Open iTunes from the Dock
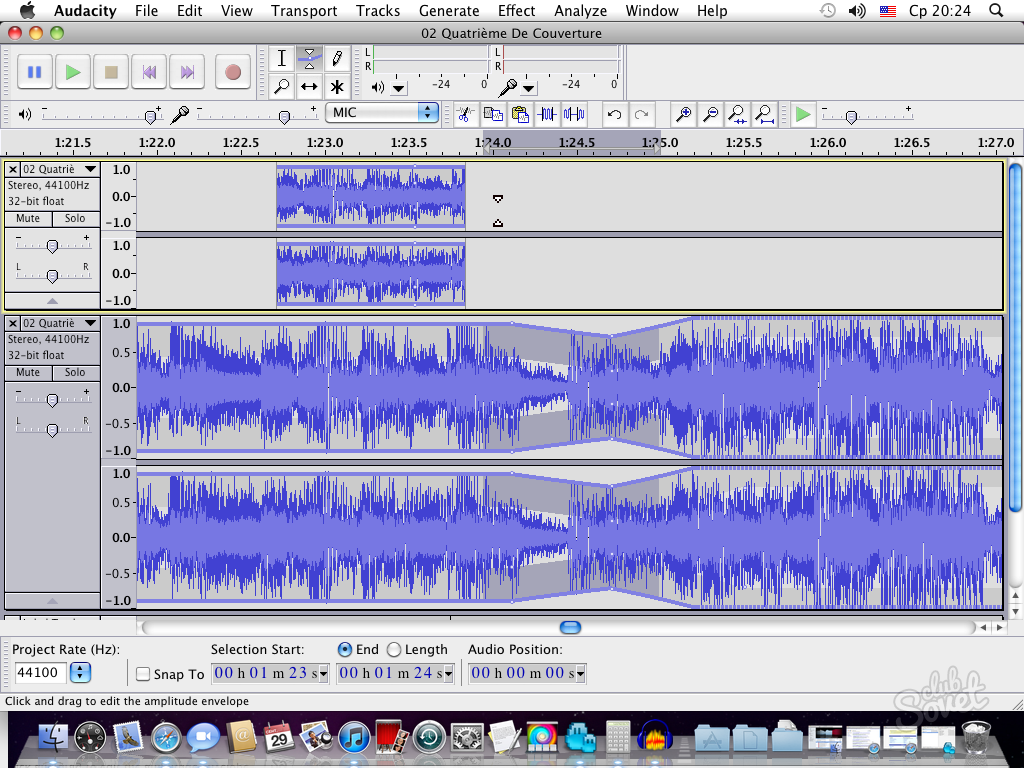The height and width of the screenshot is (768, 1024). (354, 738)
